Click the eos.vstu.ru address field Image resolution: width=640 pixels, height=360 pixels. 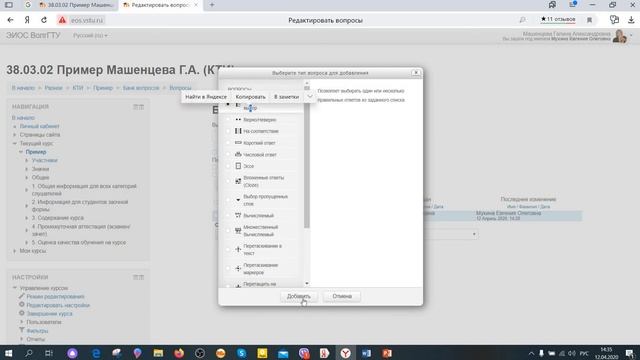point(87,20)
